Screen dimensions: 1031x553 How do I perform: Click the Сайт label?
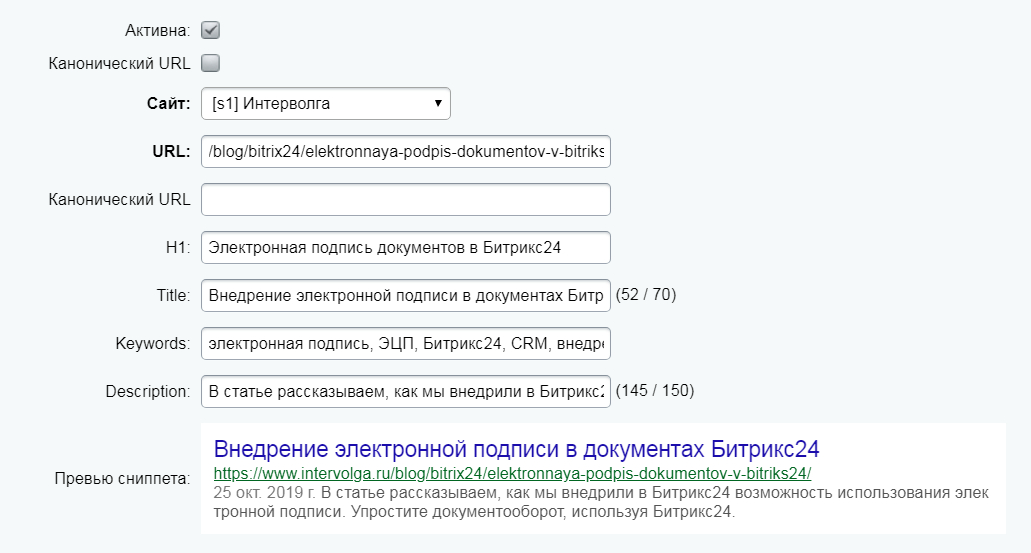click(x=168, y=103)
